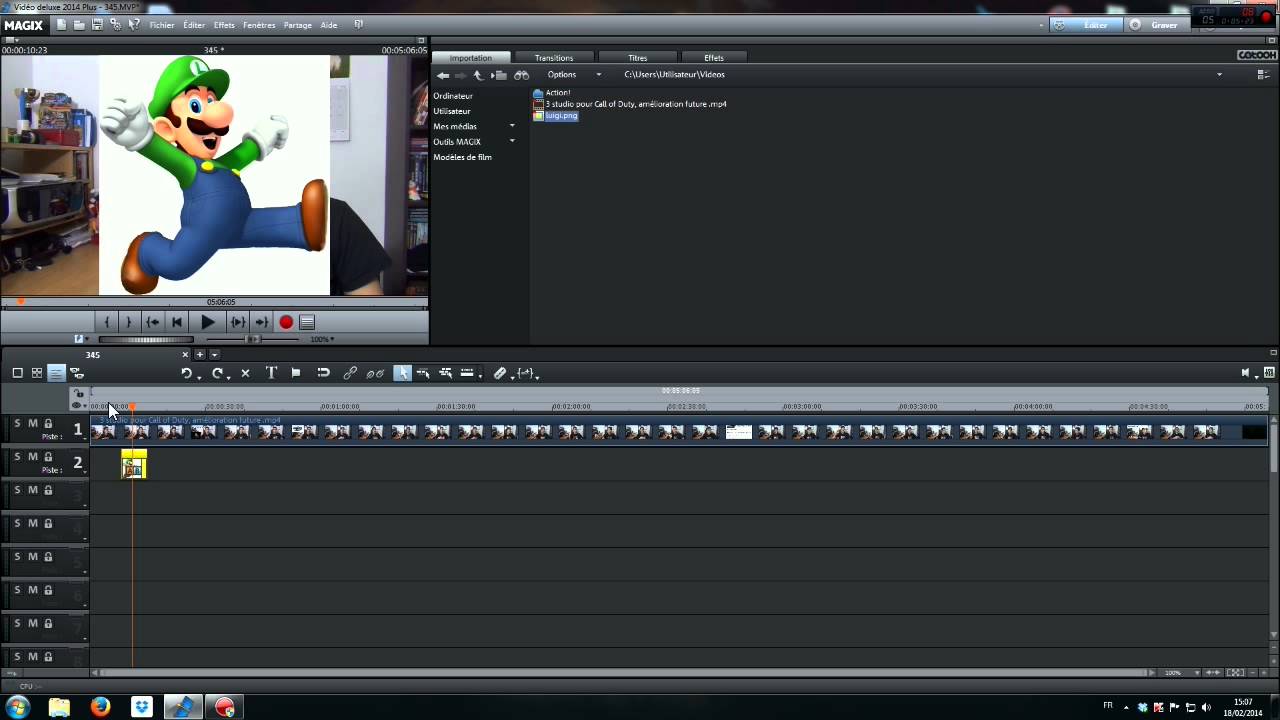Set the range in-point with the brace icon
This screenshot has height=720, width=1280.
click(107, 322)
